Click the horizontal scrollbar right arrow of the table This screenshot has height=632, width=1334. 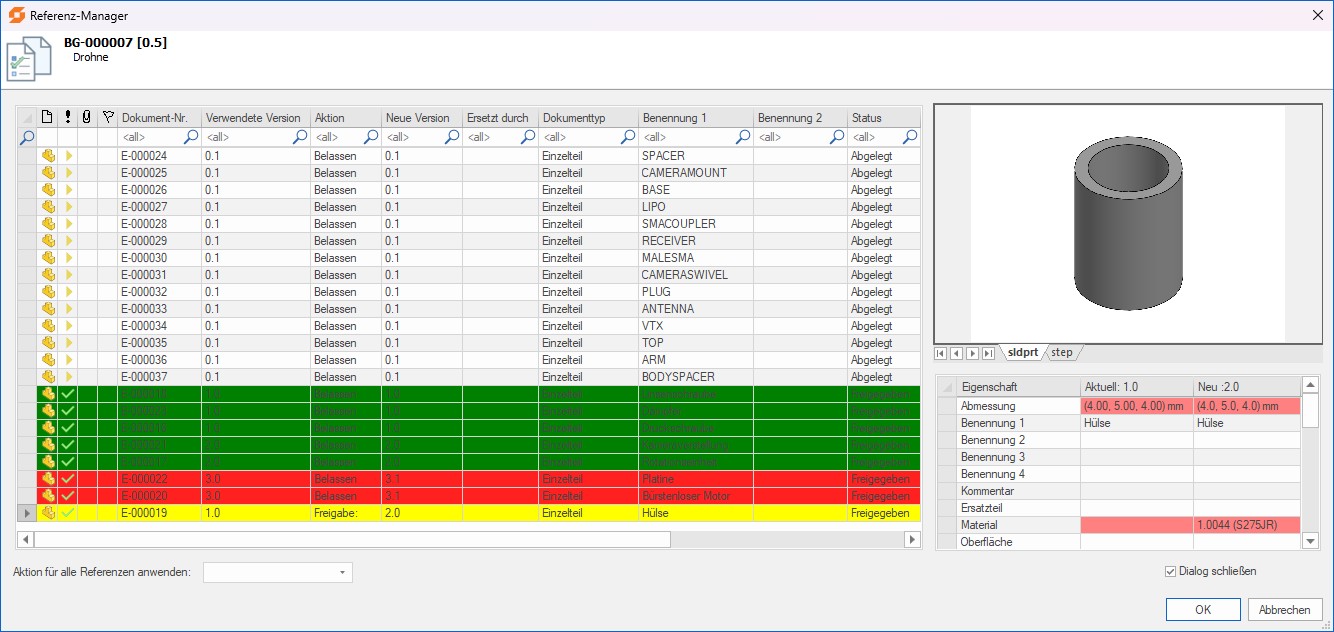click(x=911, y=540)
